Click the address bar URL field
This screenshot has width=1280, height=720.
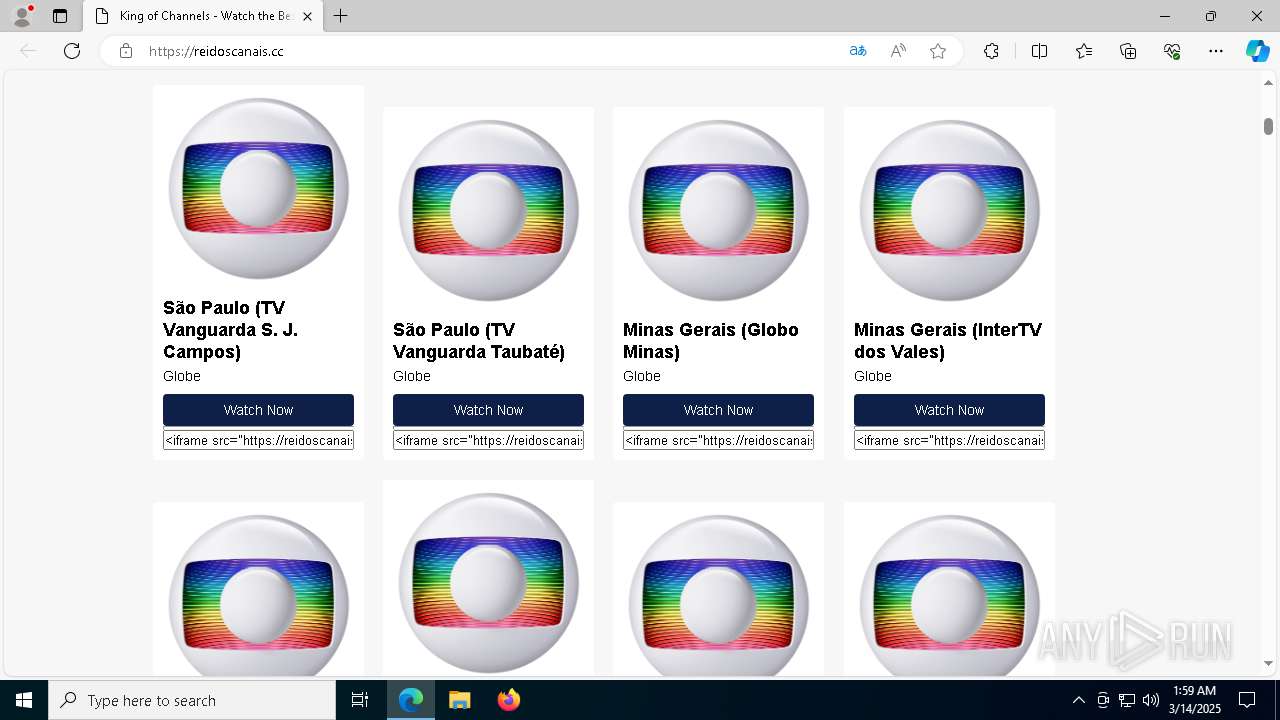(490, 51)
